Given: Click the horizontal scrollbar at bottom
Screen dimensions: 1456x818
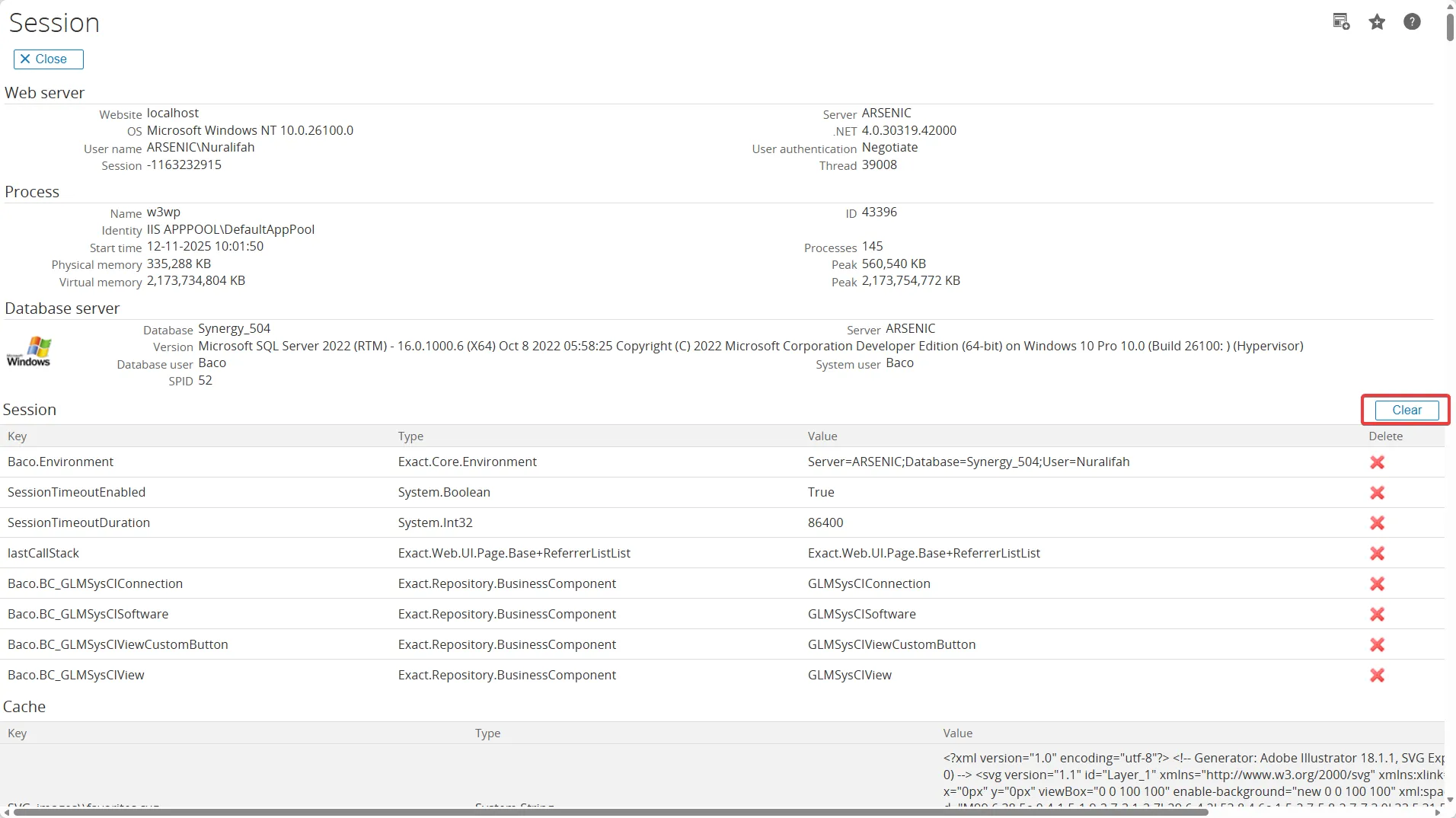Looking at the screenshot, I should click(x=611, y=813).
